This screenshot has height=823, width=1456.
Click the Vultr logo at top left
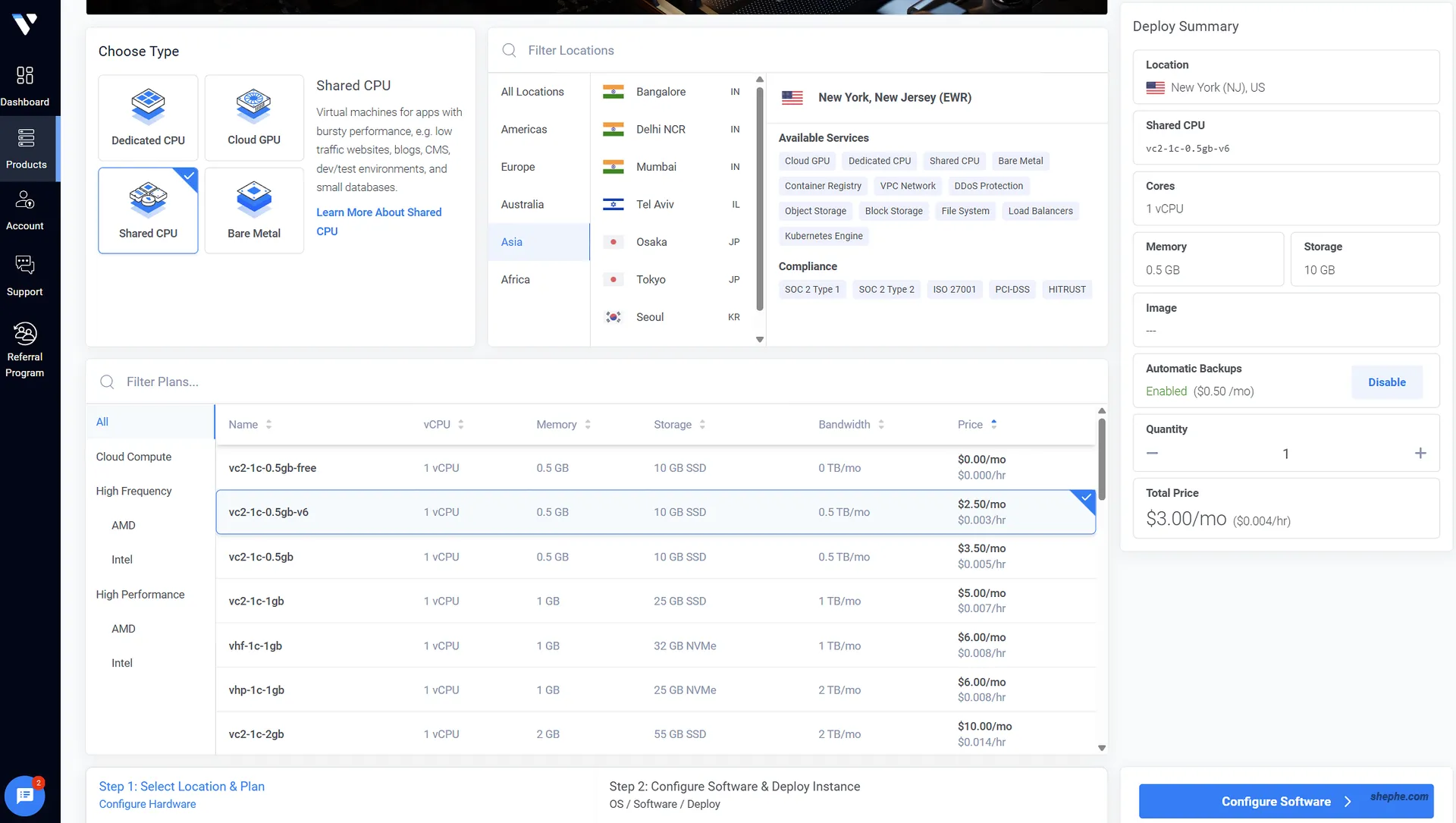[25, 24]
